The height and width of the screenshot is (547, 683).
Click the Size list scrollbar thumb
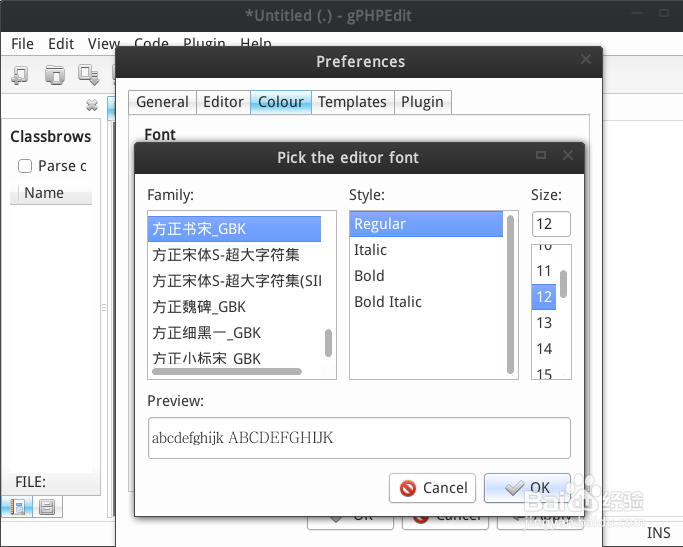coord(563,284)
